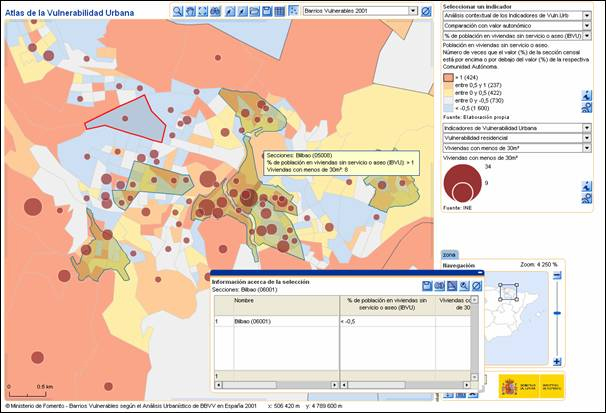This screenshot has width=606, height=413.
Task: Click the Ministerio de Fomento copyright text
Action: 131,406
